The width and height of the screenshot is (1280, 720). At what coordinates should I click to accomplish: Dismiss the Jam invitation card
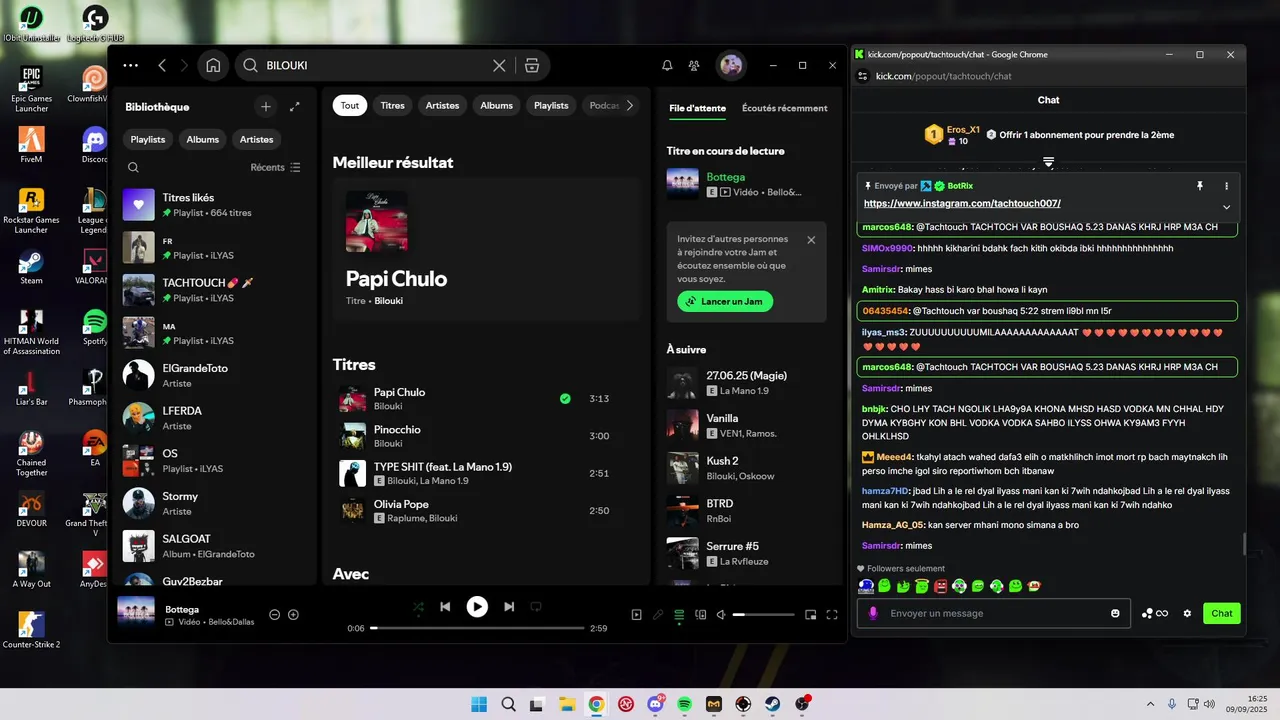tap(811, 240)
